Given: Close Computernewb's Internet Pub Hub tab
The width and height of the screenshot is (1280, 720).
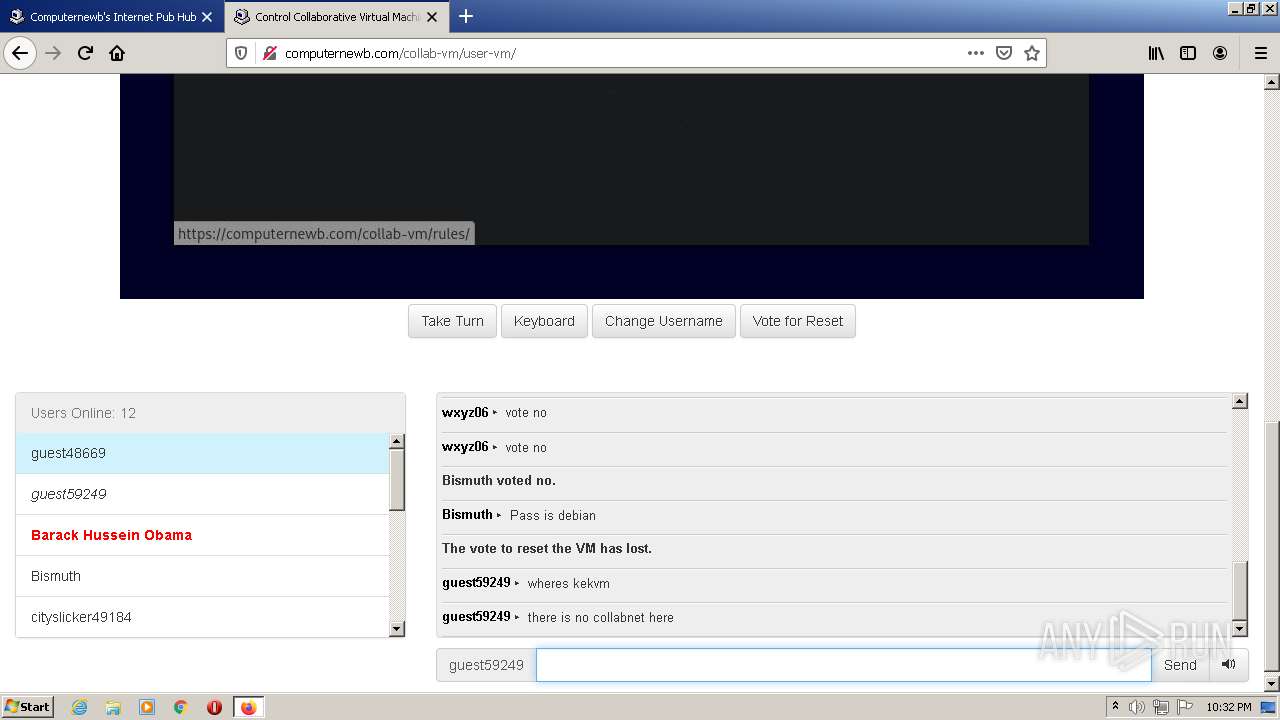Looking at the screenshot, I should click(207, 17).
